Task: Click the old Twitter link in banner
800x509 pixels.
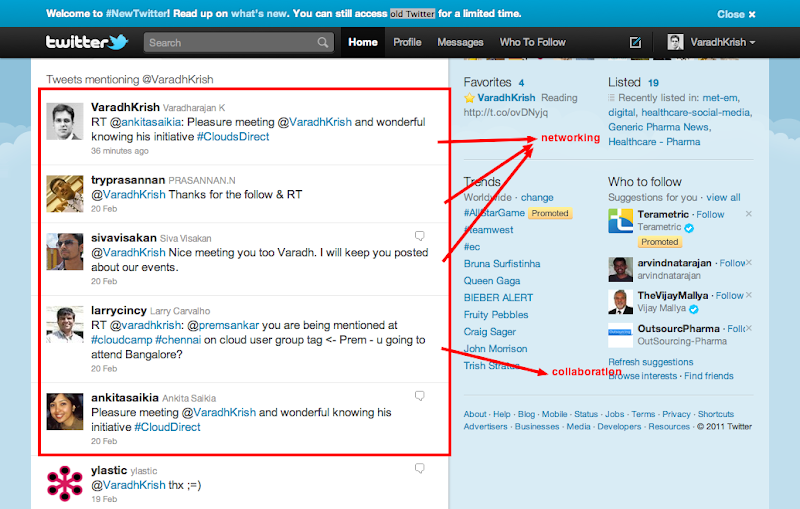Action: [x=412, y=14]
